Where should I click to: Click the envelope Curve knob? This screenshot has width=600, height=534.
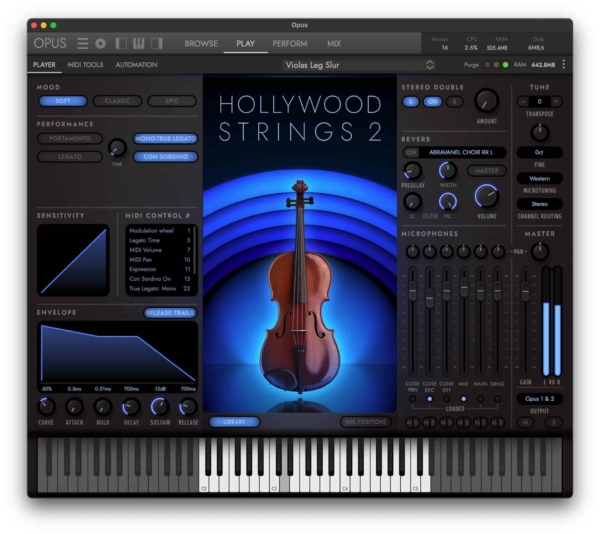point(46,407)
